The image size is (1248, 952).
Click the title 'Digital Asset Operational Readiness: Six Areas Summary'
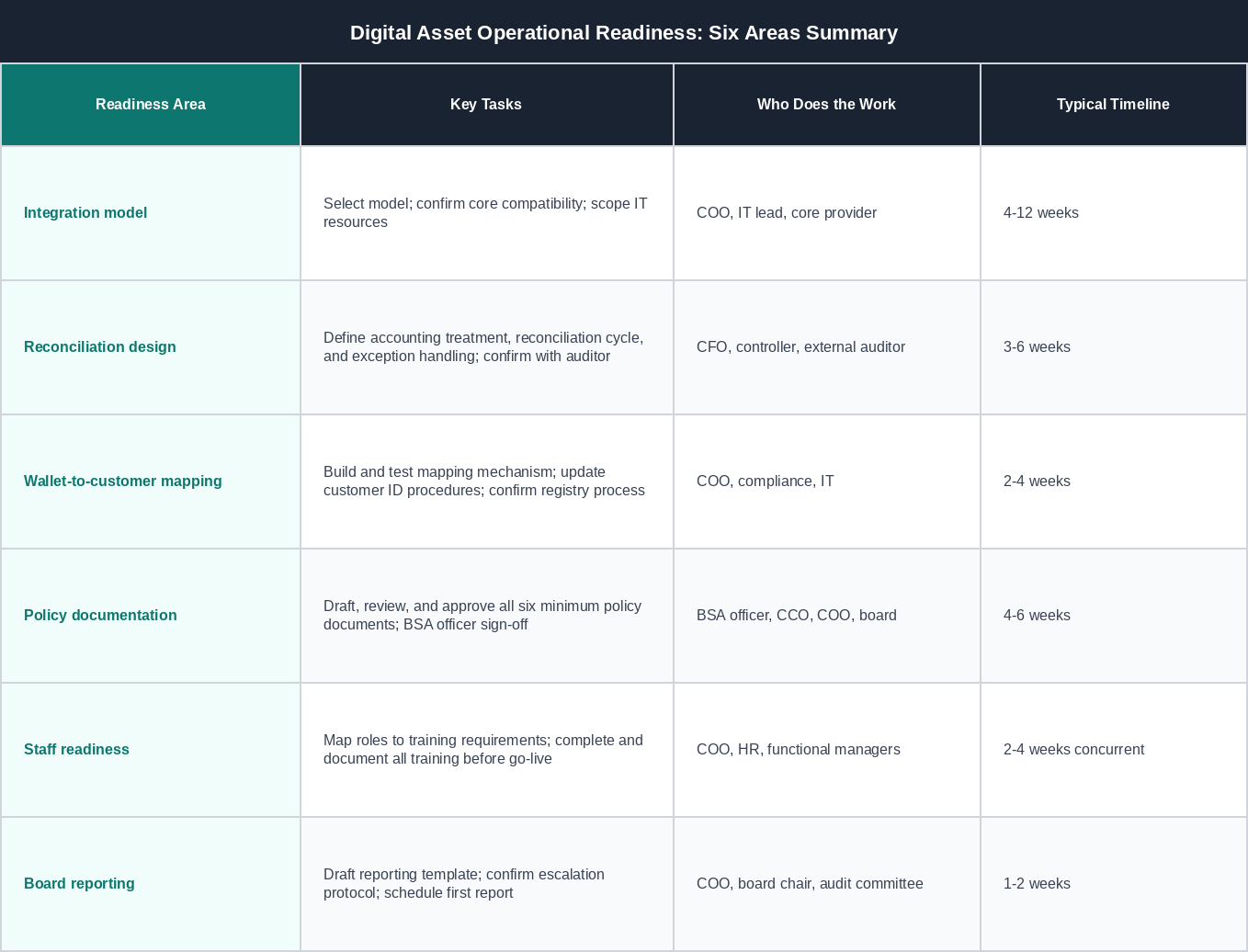click(x=624, y=32)
